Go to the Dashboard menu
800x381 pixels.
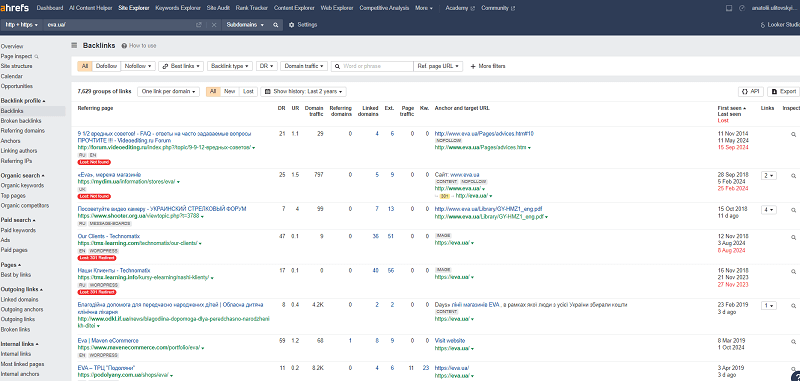pos(50,8)
